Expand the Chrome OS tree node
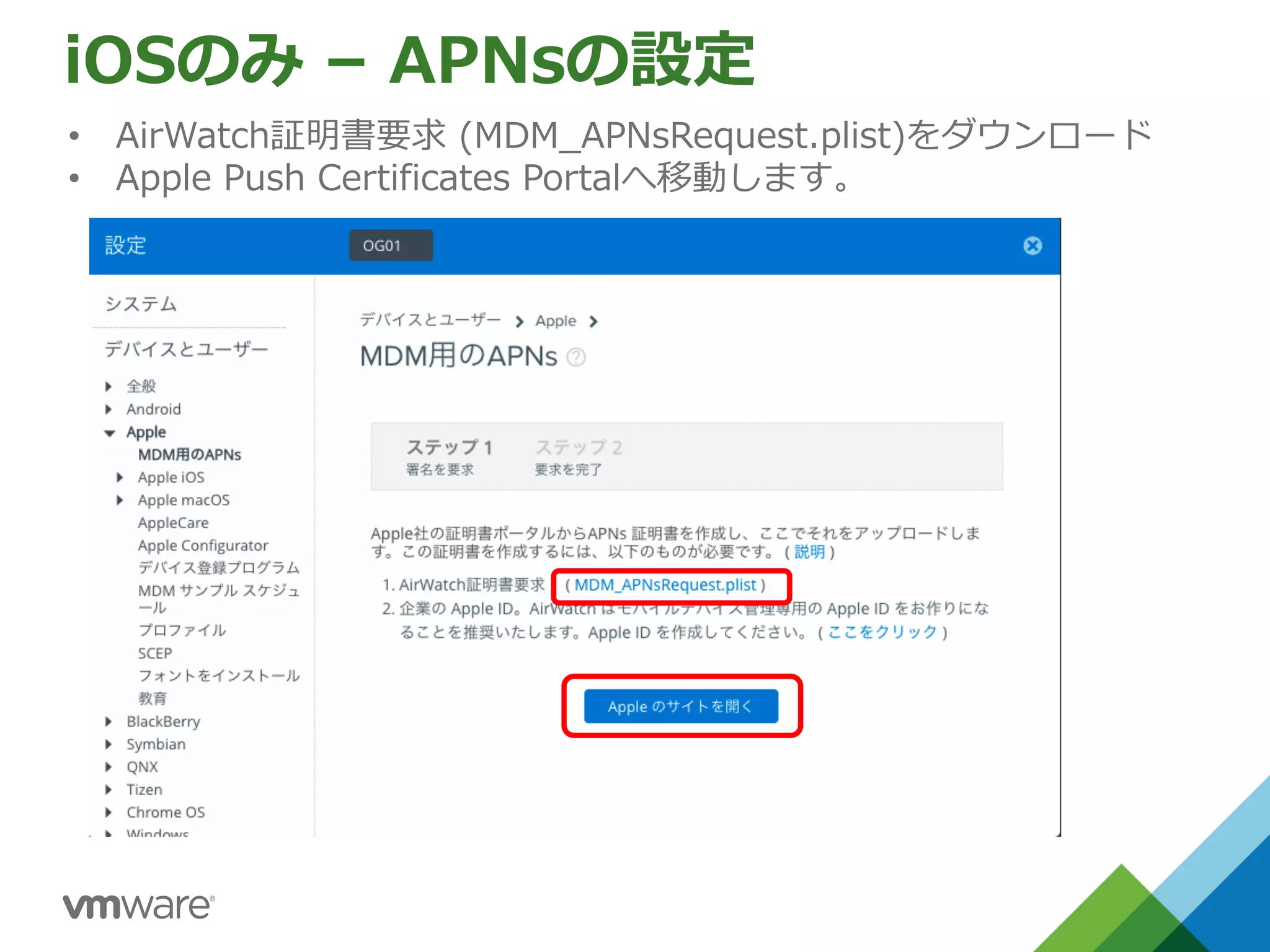The height and width of the screenshot is (952, 1270). (x=109, y=813)
